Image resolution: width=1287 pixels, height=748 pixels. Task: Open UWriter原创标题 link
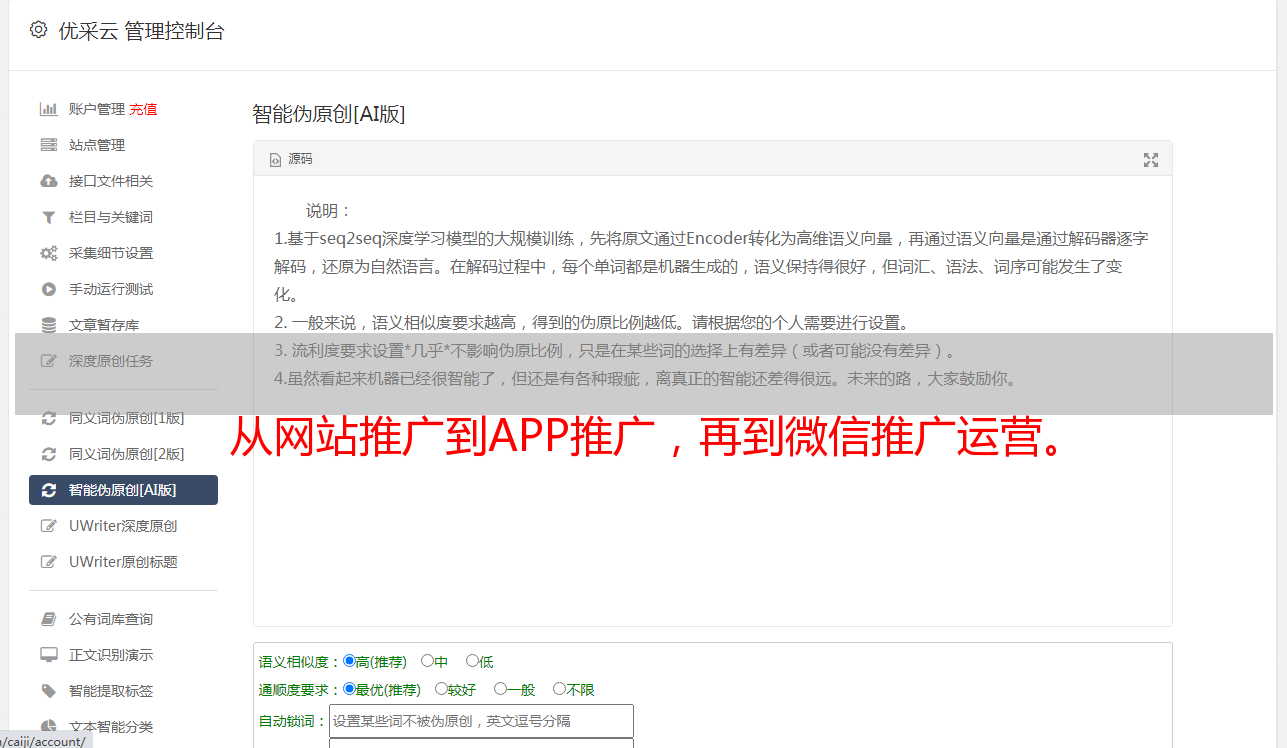[123, 562]
